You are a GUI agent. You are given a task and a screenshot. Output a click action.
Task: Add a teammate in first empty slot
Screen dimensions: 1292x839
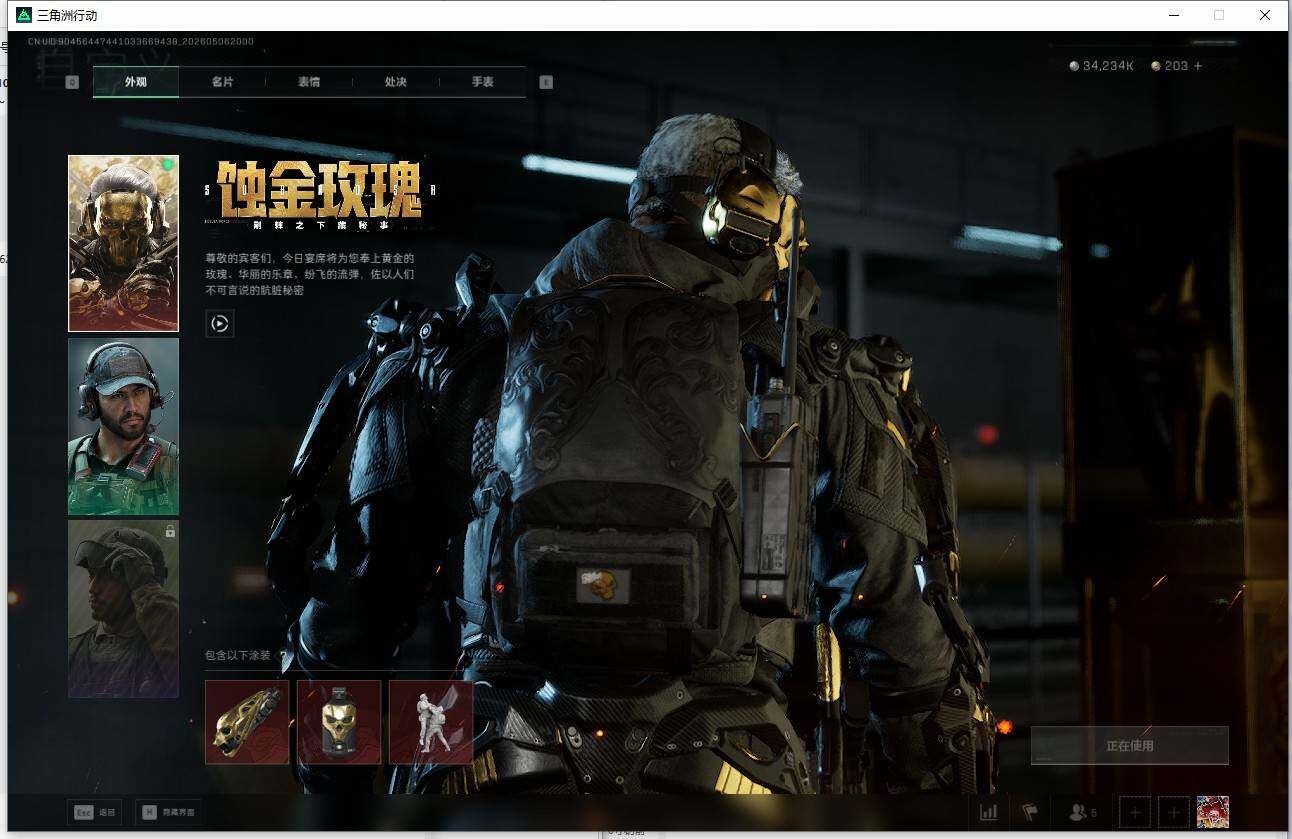[x=1135, y=813]
